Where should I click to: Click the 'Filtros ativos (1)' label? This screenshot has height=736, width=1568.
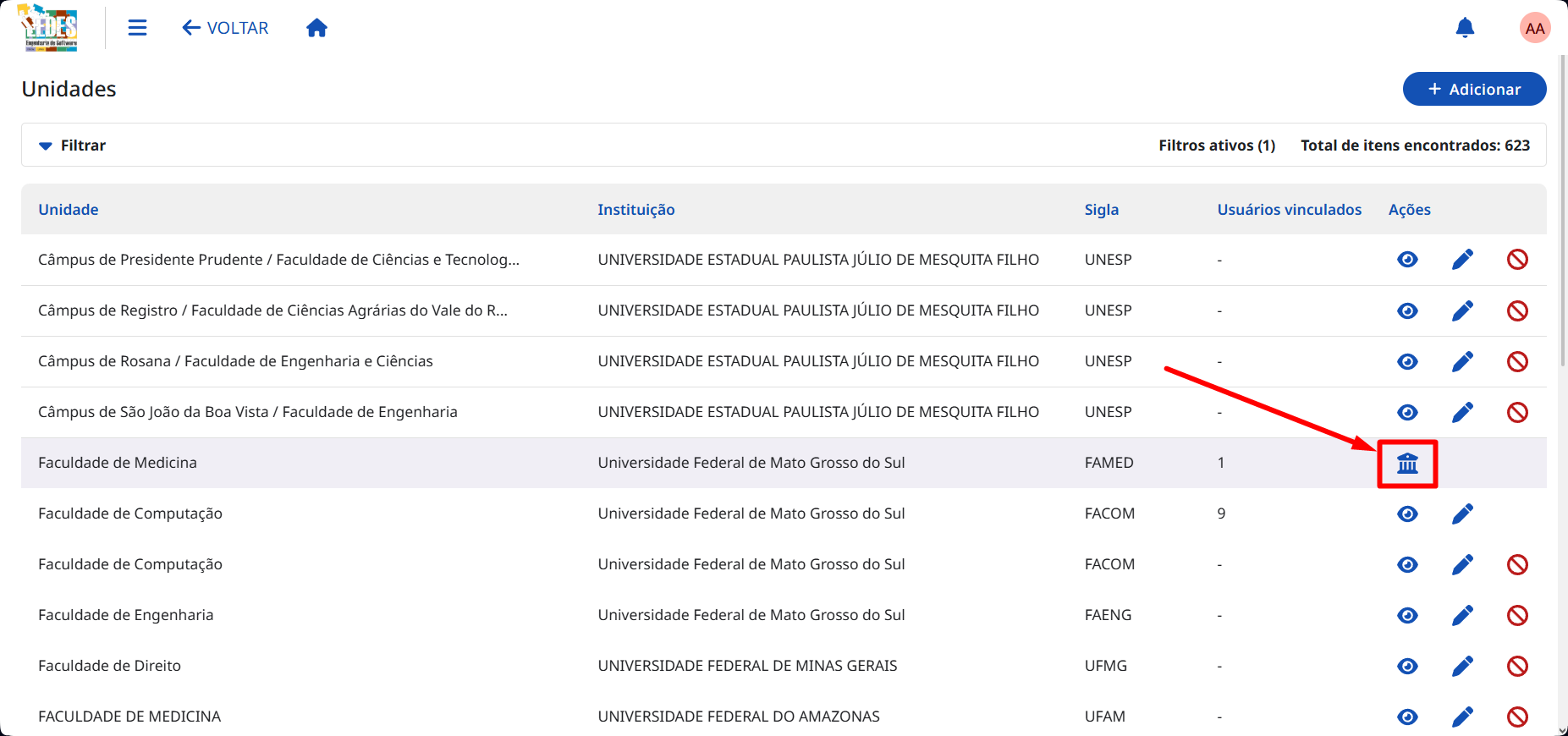pos(1217,146)
